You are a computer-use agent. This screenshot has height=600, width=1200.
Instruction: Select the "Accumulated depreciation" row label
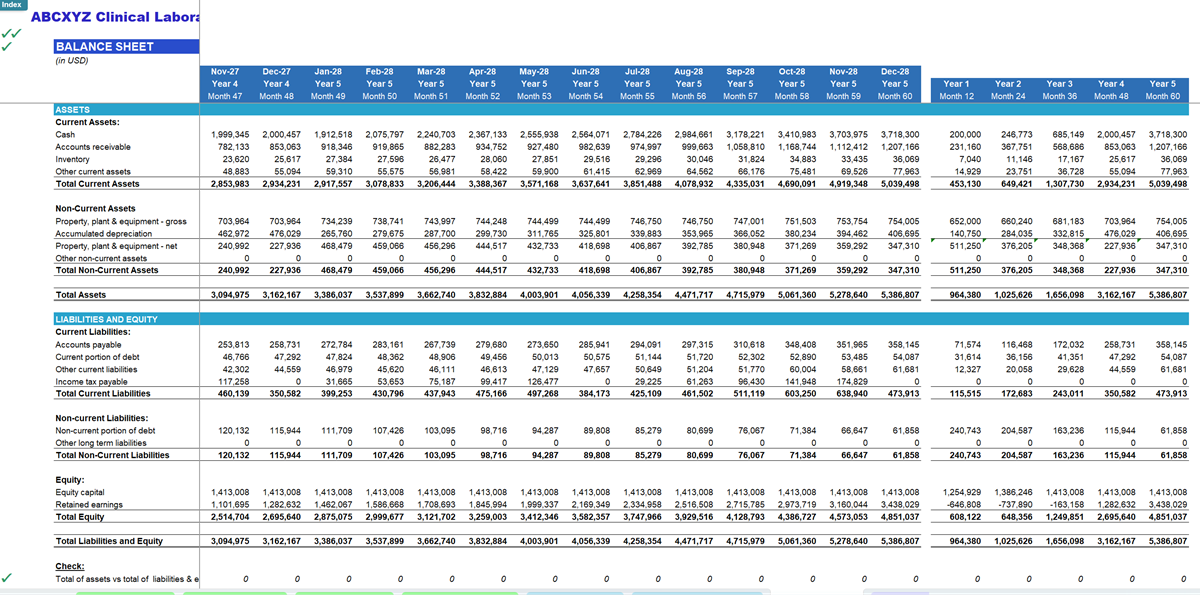click(103, 233)
